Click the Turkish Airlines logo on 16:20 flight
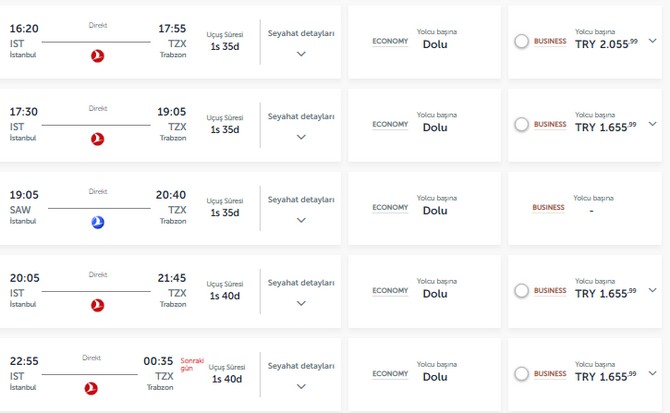The height and width of the screenshot is (413, 670). point(97,55)
